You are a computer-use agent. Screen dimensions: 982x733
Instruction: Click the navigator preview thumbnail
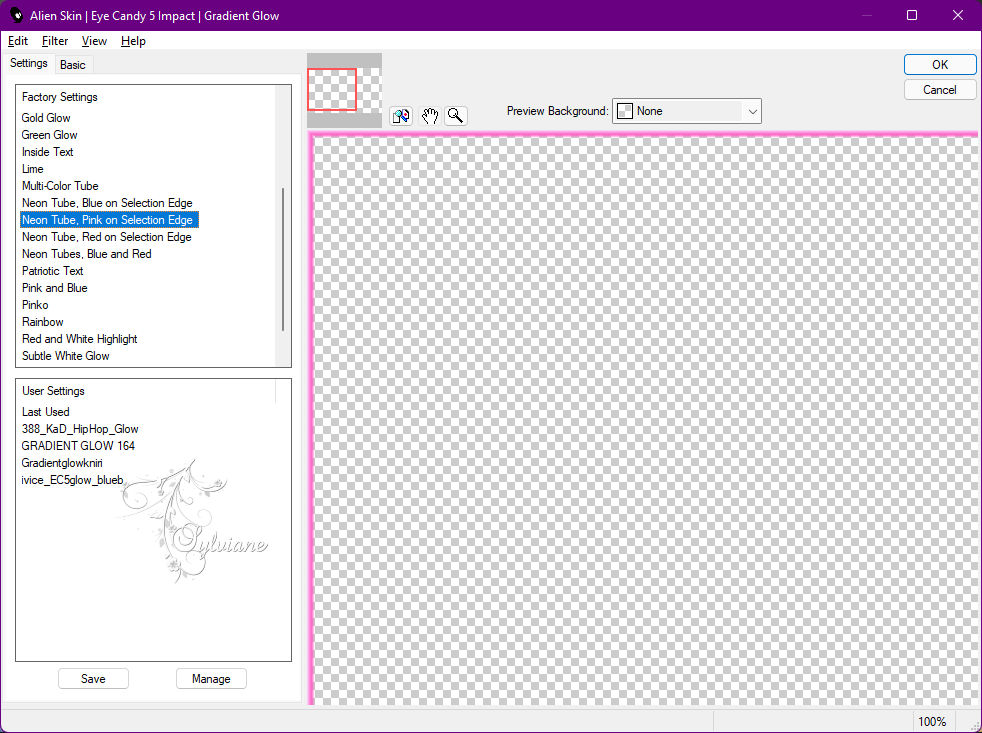pos(344,90)
